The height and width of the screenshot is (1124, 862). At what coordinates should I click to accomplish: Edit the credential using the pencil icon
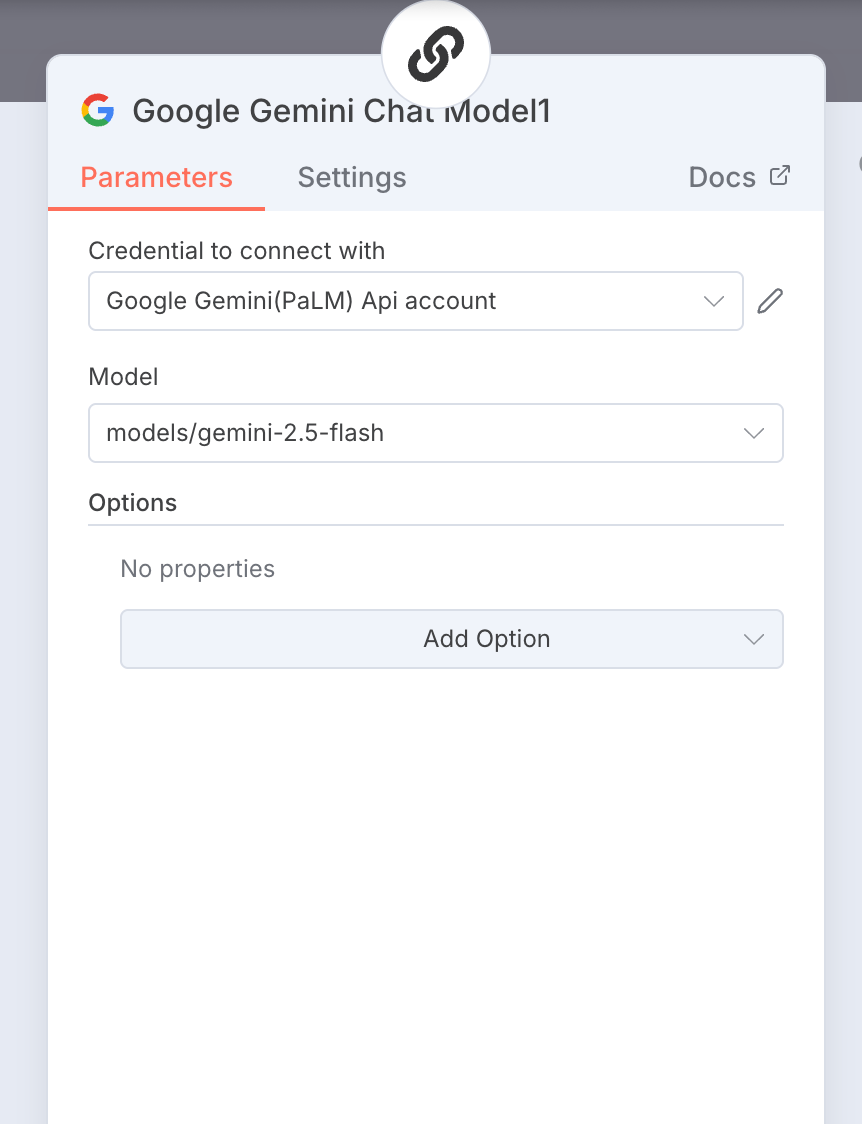tap(770, 301)
